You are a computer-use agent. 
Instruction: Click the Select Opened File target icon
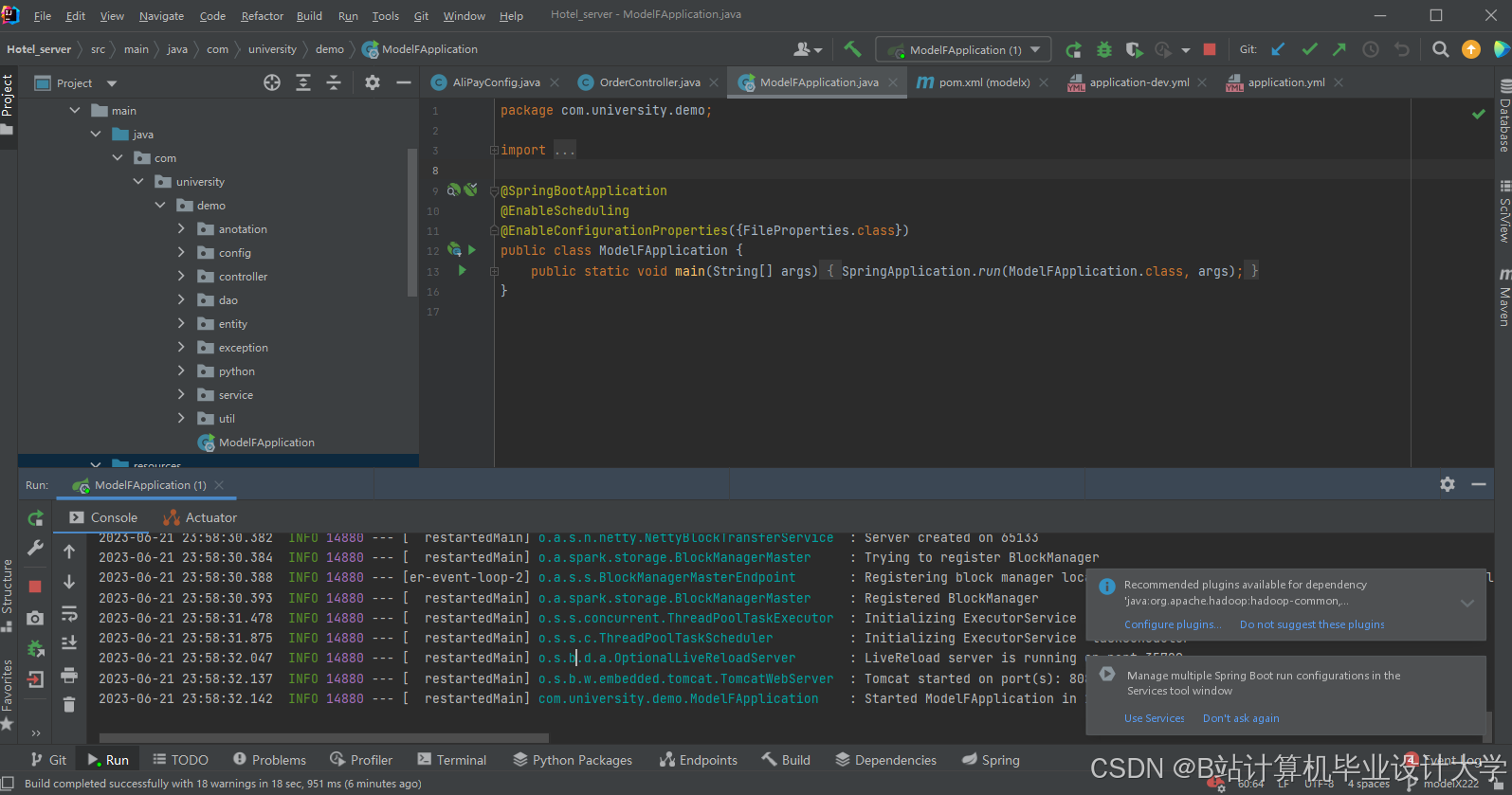pyautogui.click(x=272, y=82)
